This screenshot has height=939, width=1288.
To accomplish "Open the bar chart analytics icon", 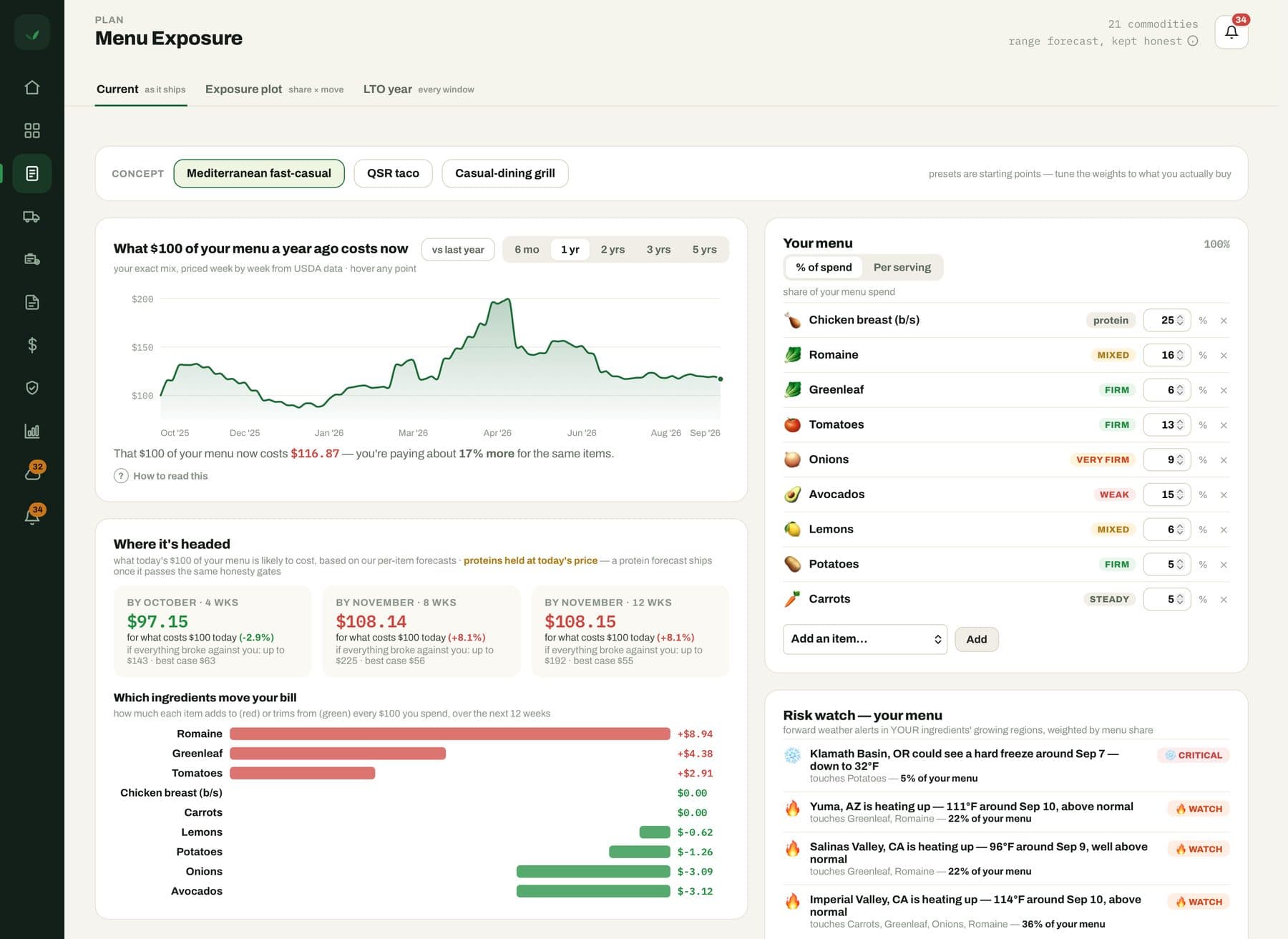I will (x=32, y=431).
